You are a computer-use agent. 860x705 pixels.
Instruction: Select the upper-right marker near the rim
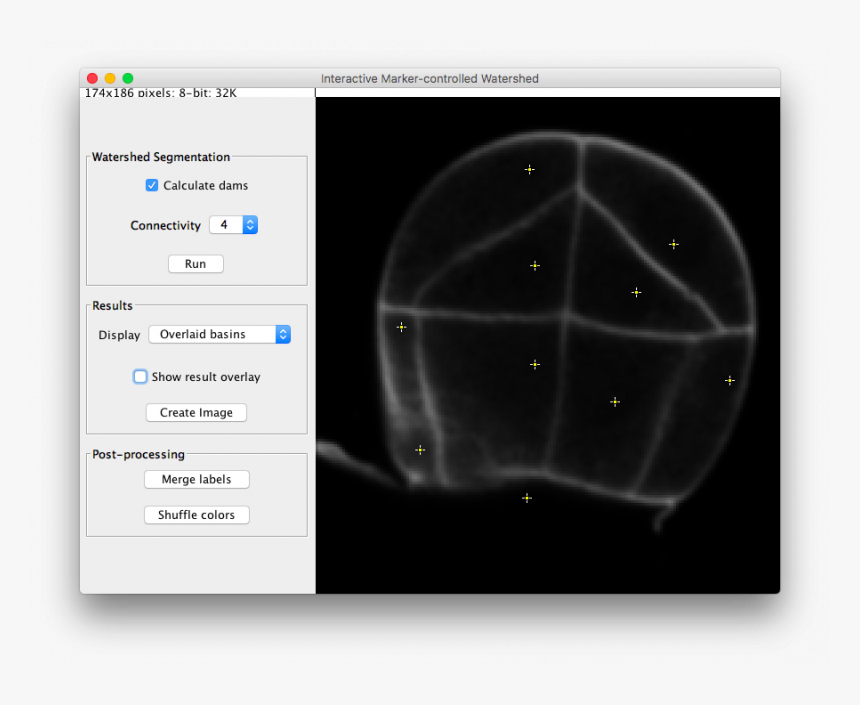[x=673, y=244]
